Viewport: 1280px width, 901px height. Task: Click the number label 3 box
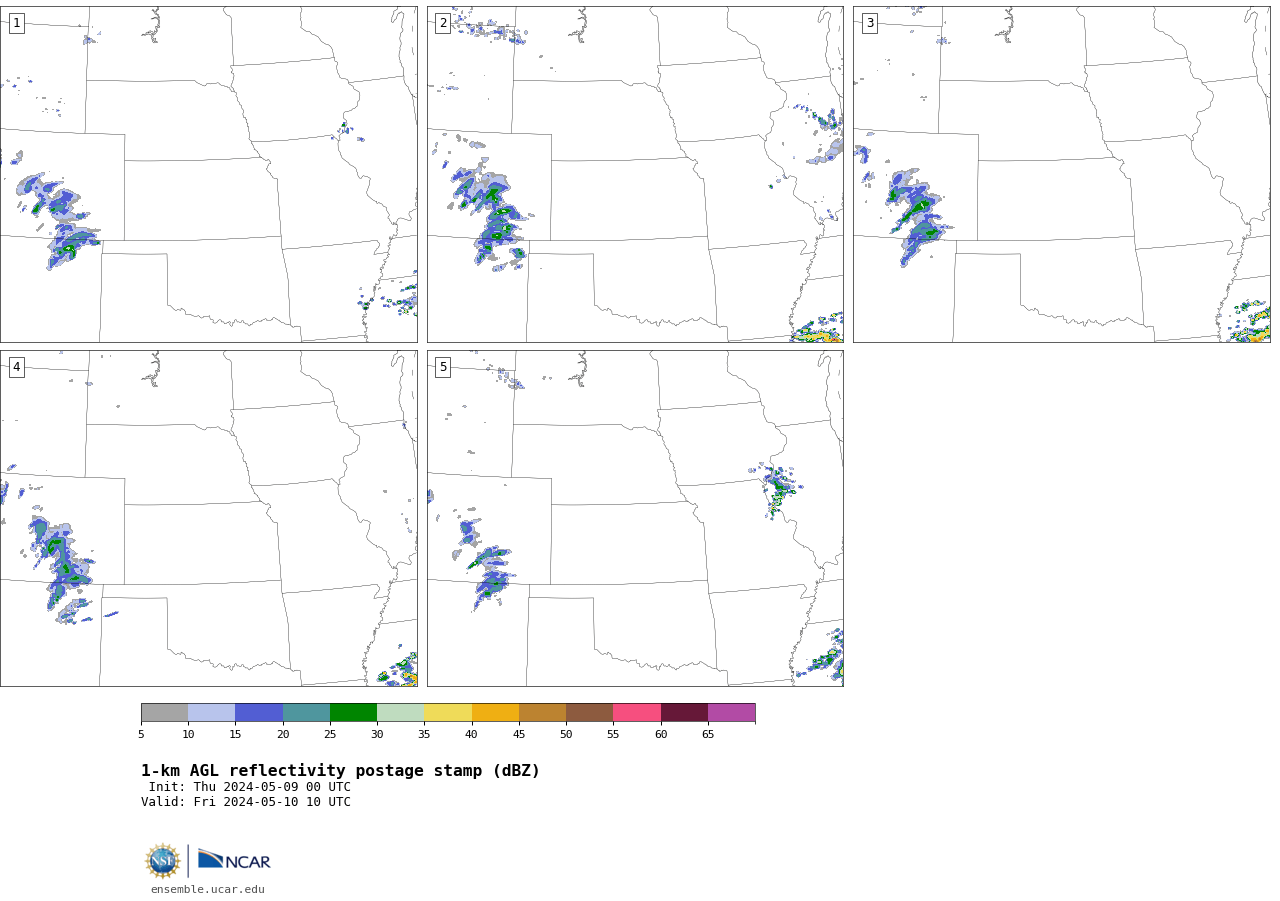pyautogui.click(x=869, y=23)
